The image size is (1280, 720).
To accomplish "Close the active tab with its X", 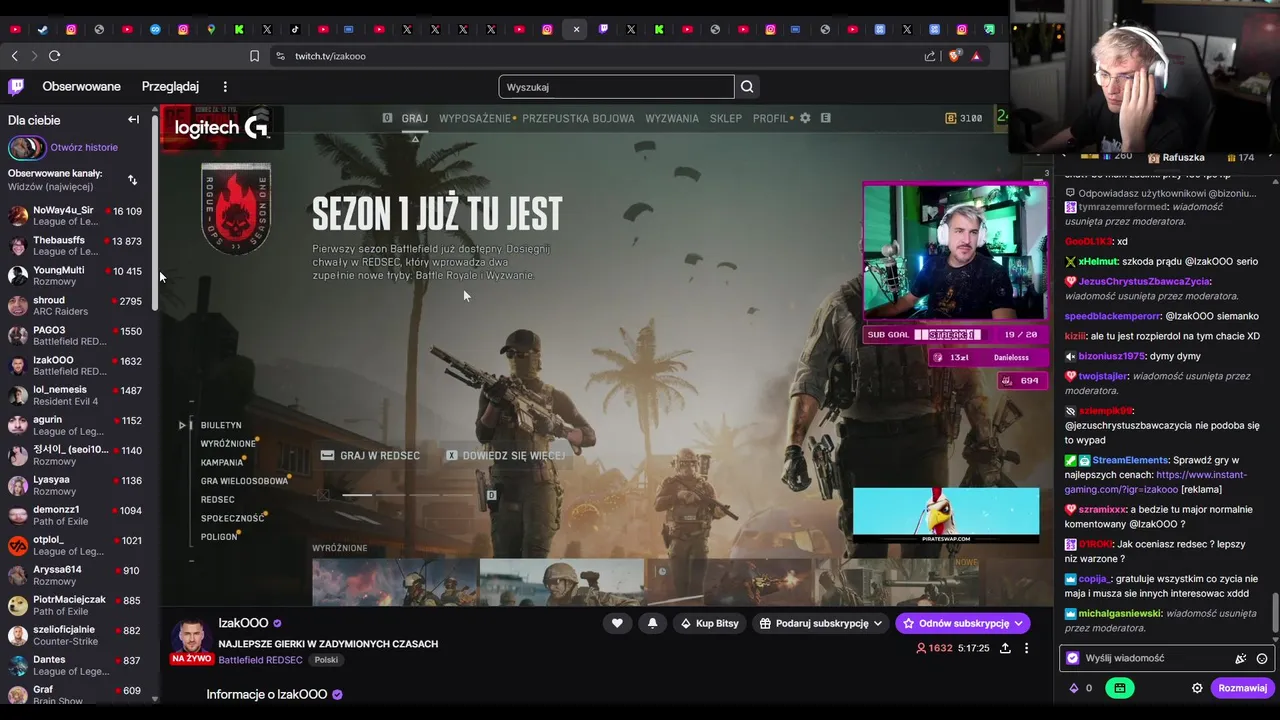I will pyautogui.click(x=576, y=30).
